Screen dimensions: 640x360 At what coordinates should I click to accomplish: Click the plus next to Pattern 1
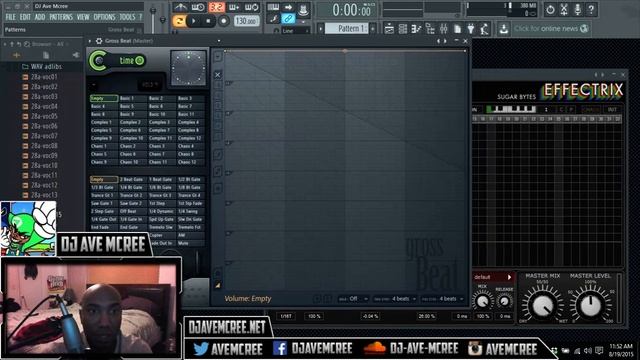pos(373,29)
